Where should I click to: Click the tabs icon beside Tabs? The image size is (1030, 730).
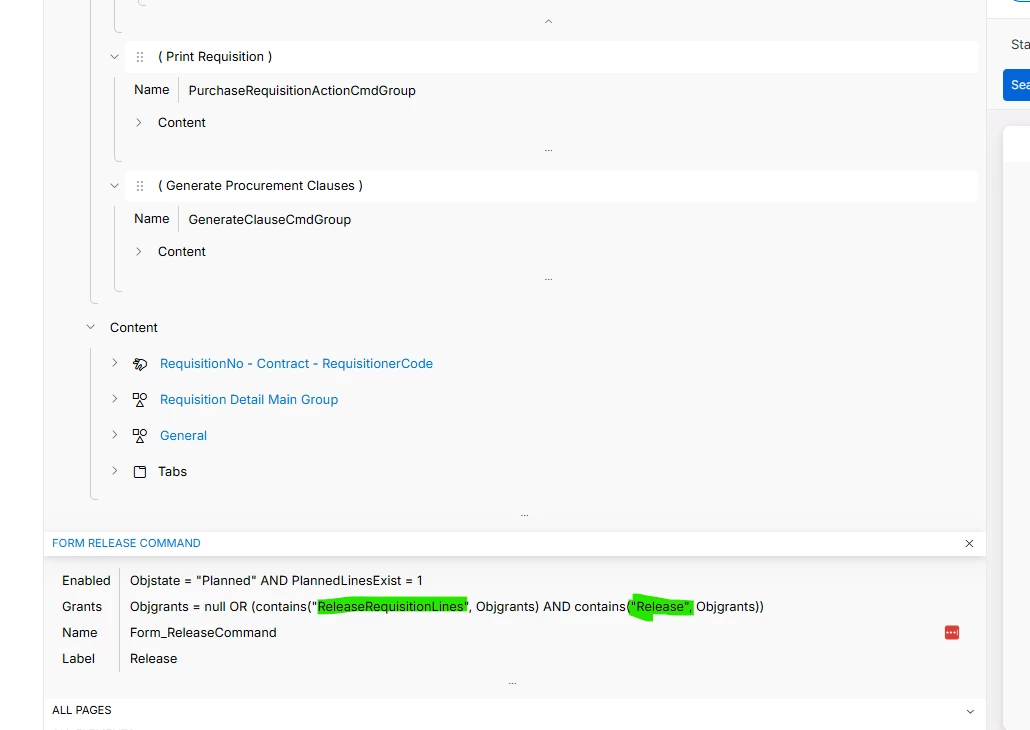pos(140,472)
